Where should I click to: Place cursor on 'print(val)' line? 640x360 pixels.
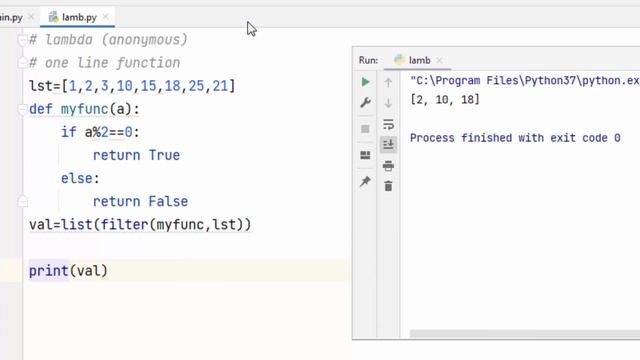pyautogui.click(x=68, y=271)
